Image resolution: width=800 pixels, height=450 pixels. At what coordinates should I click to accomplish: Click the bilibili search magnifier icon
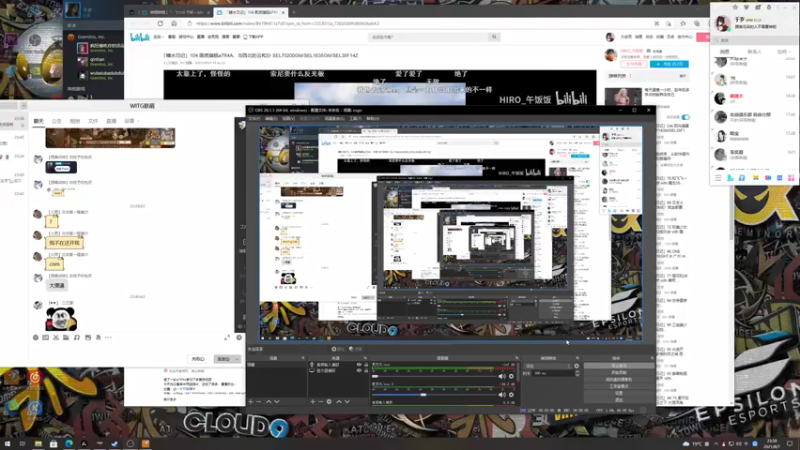(494, 37)
